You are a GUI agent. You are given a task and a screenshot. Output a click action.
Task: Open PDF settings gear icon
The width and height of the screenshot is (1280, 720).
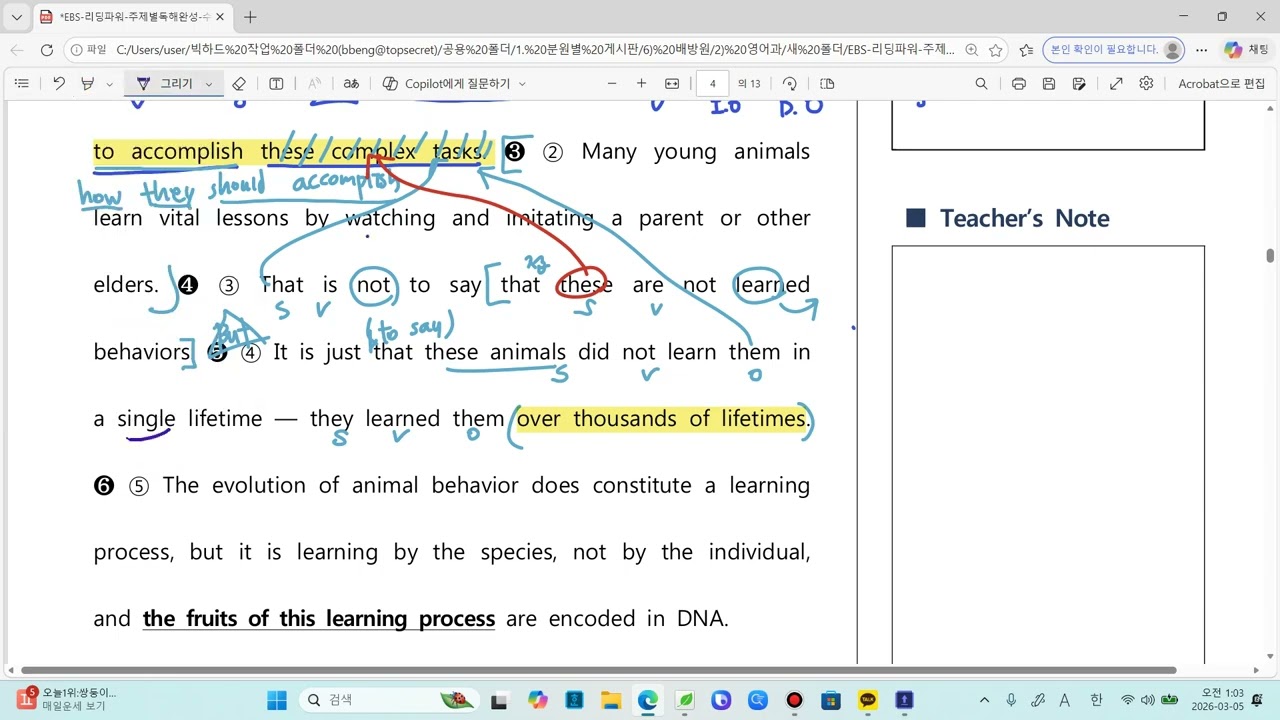(1146, 84)
